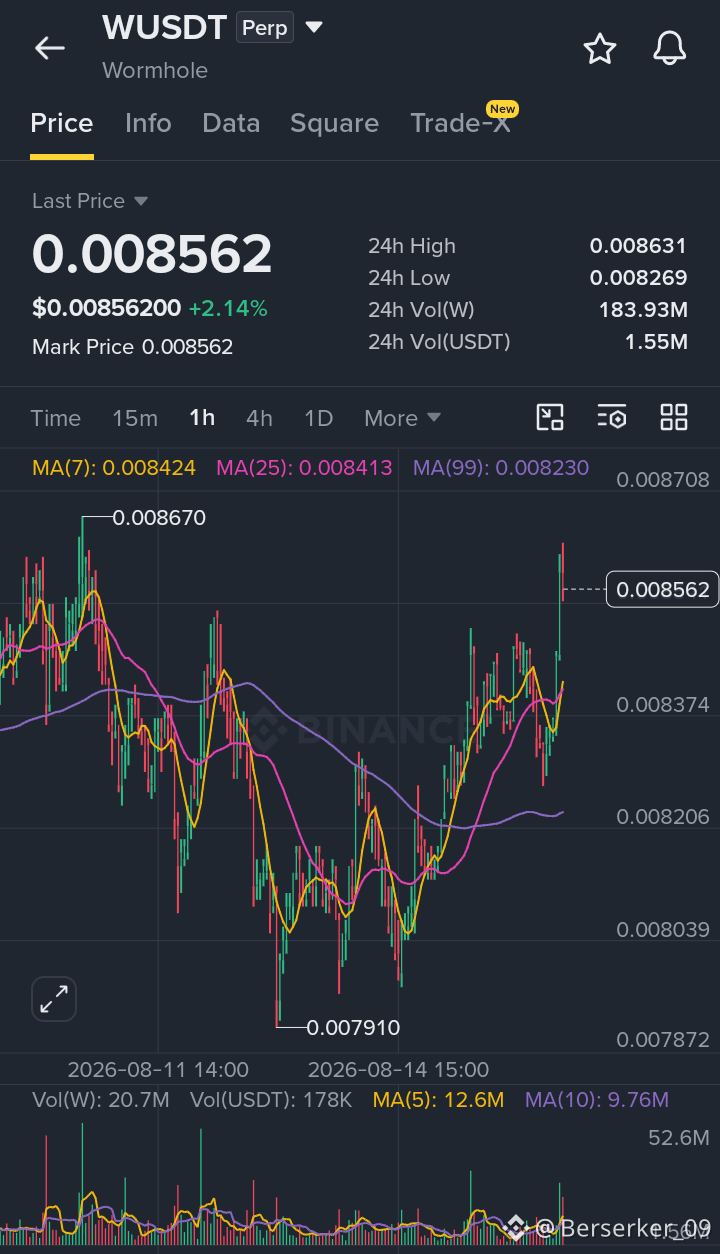
Task: Click the Perp contract badge
Action: click(265, 28)
